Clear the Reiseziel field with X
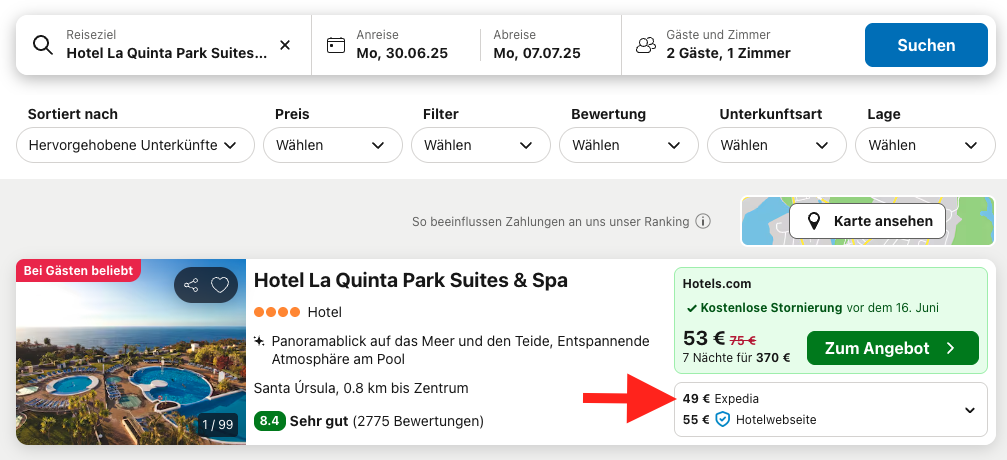 [x=285, y=45]
